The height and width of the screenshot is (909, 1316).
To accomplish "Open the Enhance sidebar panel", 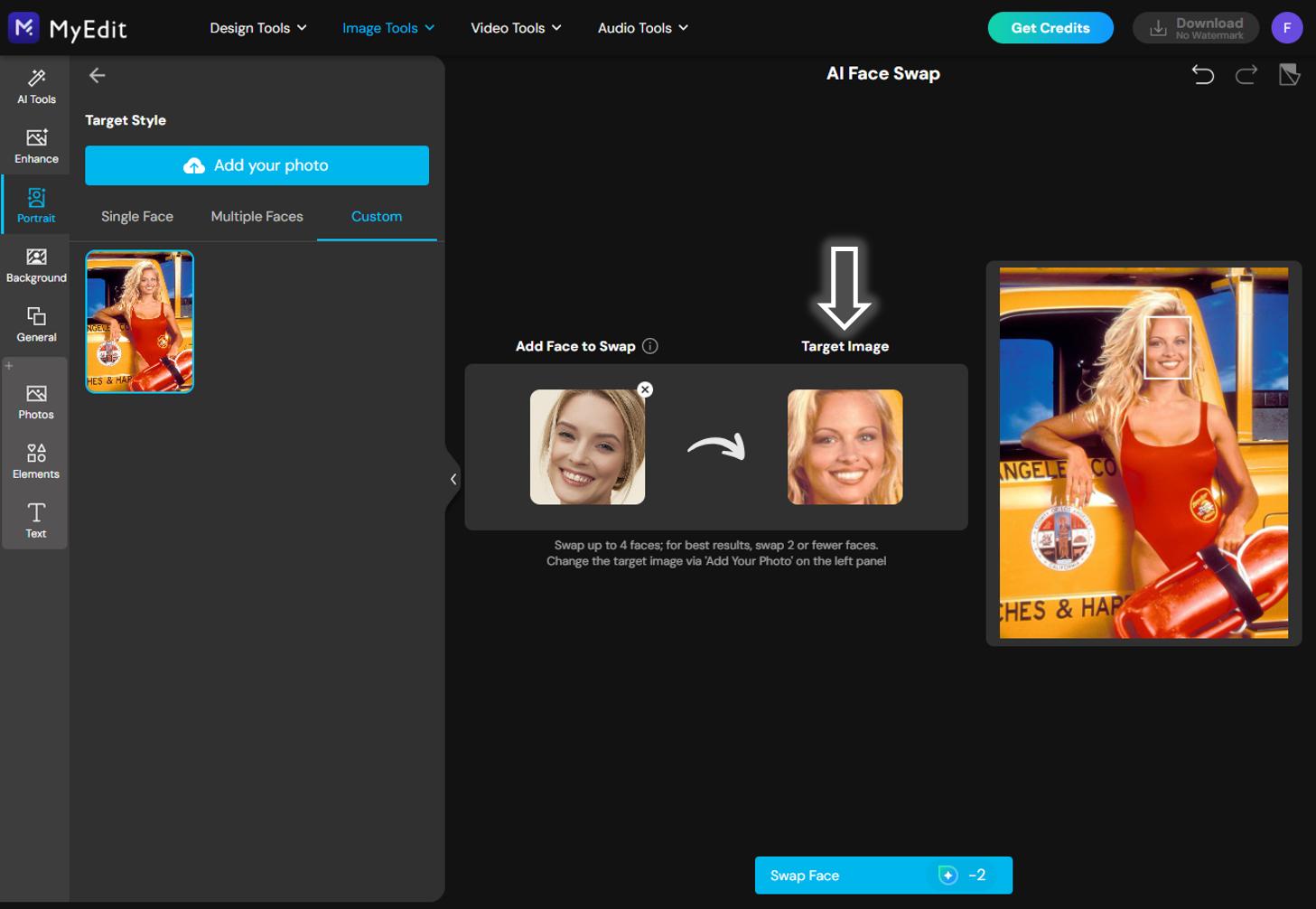I will [x=36, y=146].
